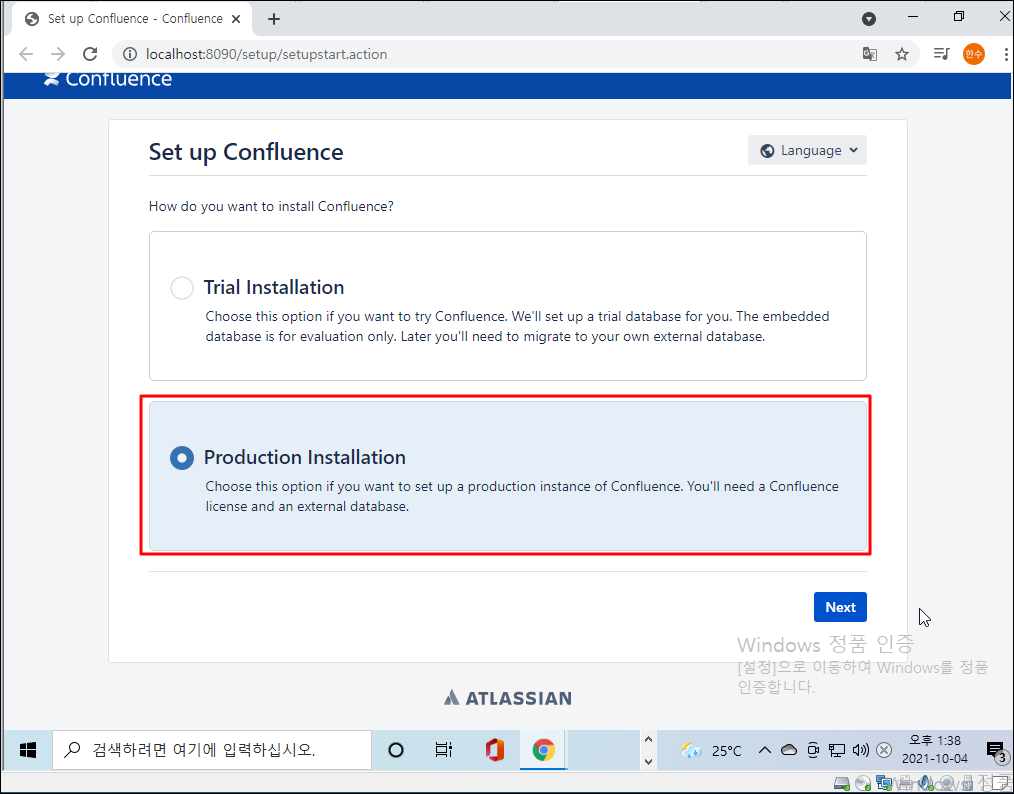This screenshot has width=1014, height=794.
Task: Open the Windows Start menu
Action: point(28,750)
